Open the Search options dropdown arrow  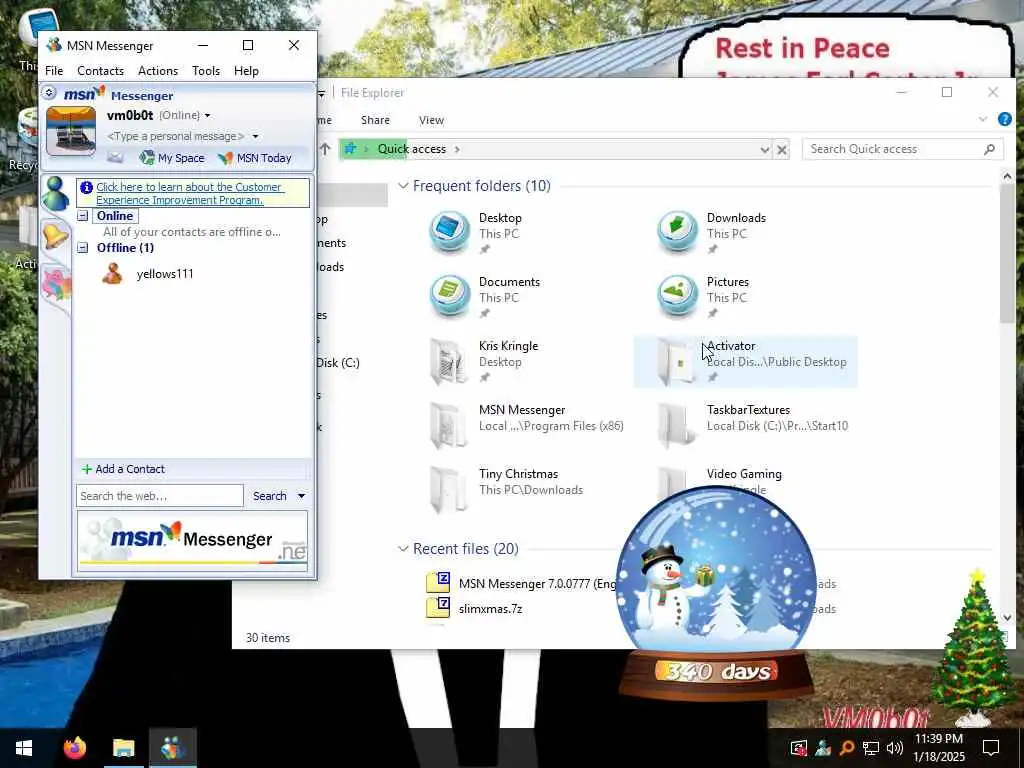pyautogui.click(x=301, y=496)
